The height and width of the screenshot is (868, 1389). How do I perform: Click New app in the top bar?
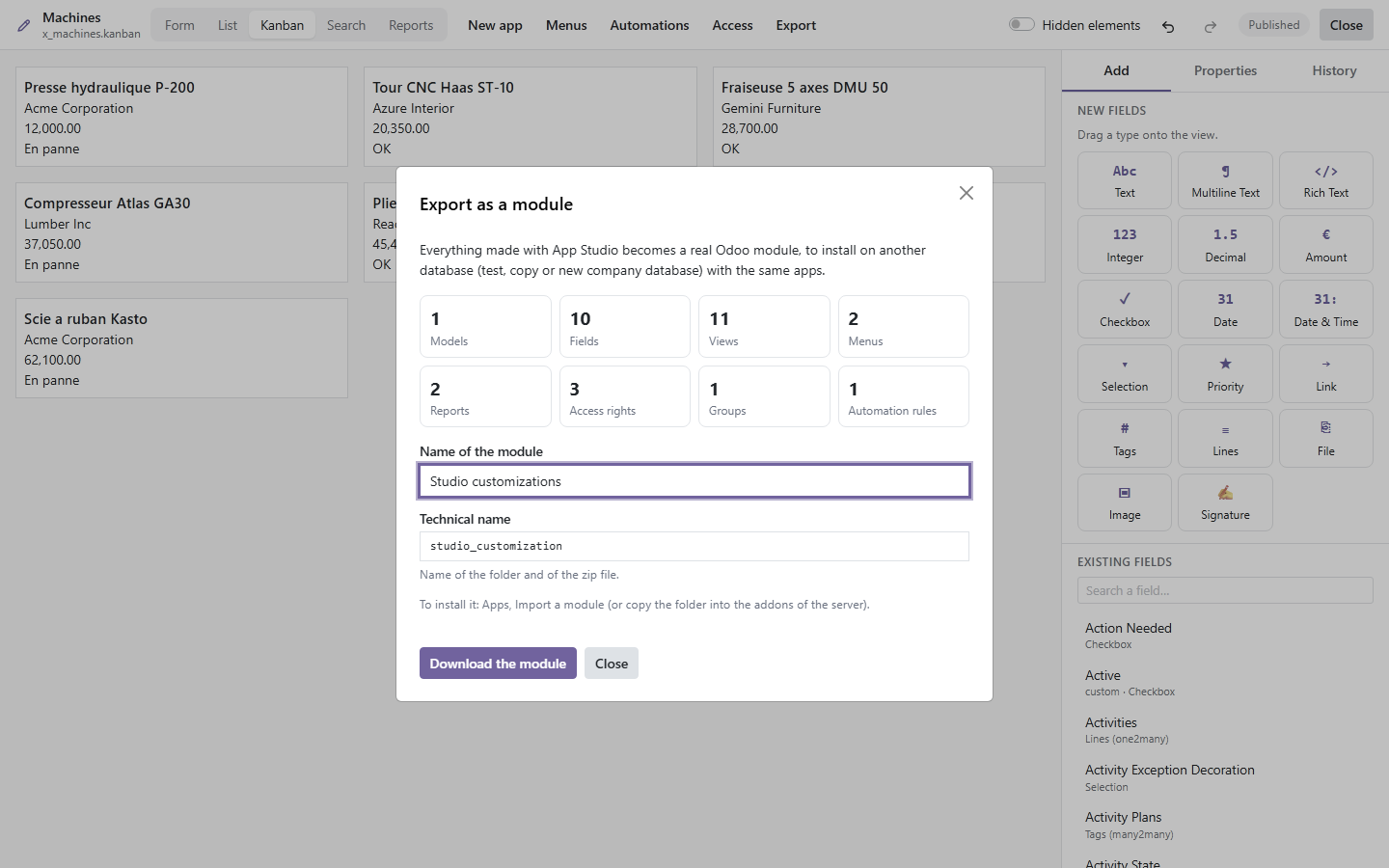[x=495, y=25]
